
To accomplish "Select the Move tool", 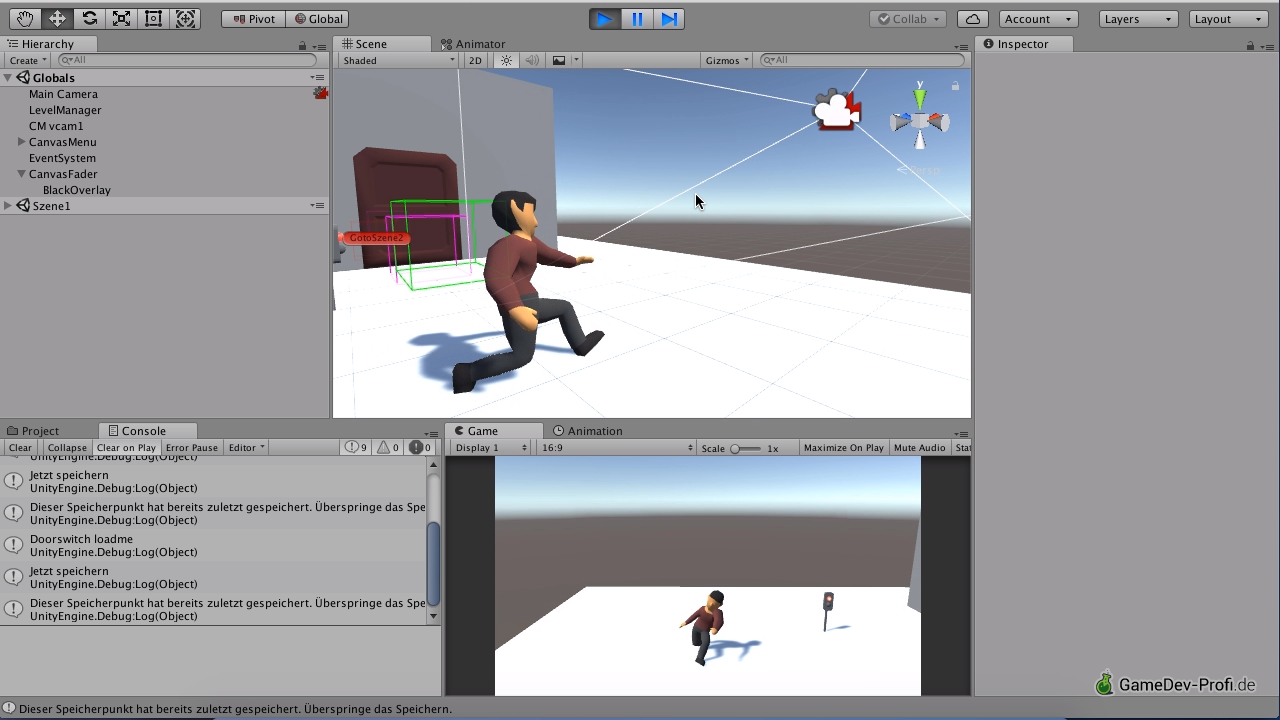I will click(x=57, y=18).
